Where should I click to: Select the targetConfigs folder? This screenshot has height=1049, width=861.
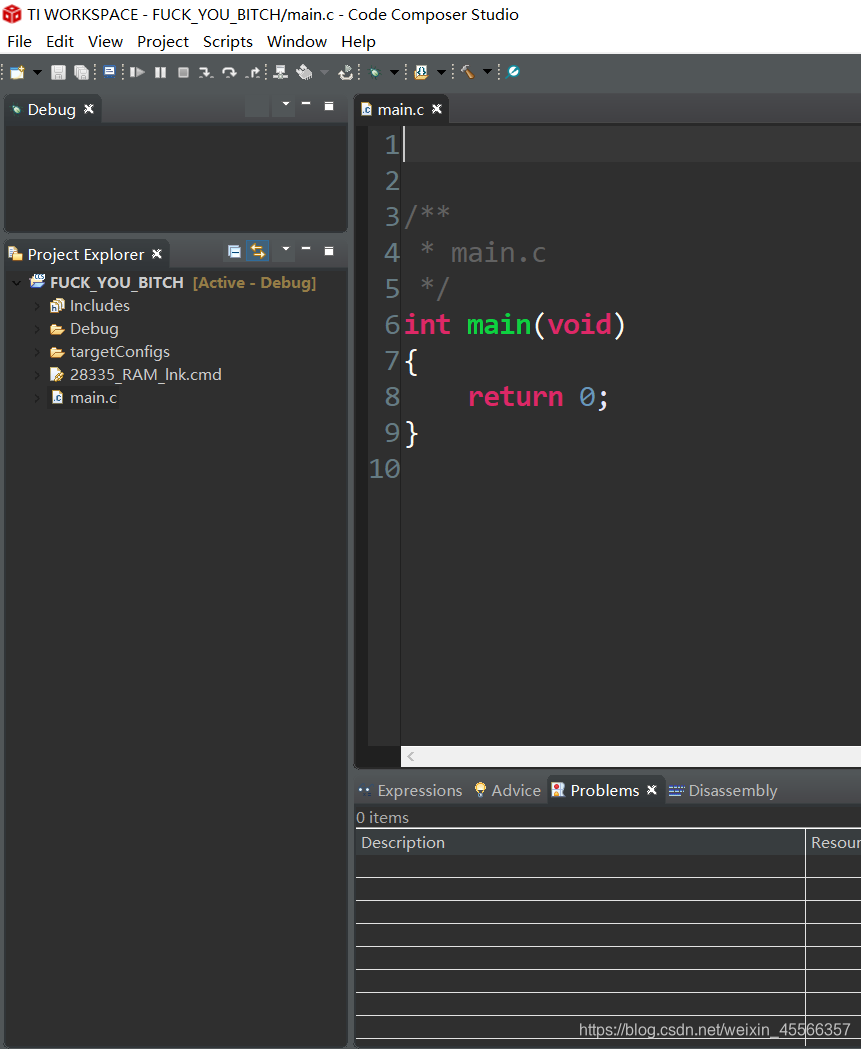[120, 352]
